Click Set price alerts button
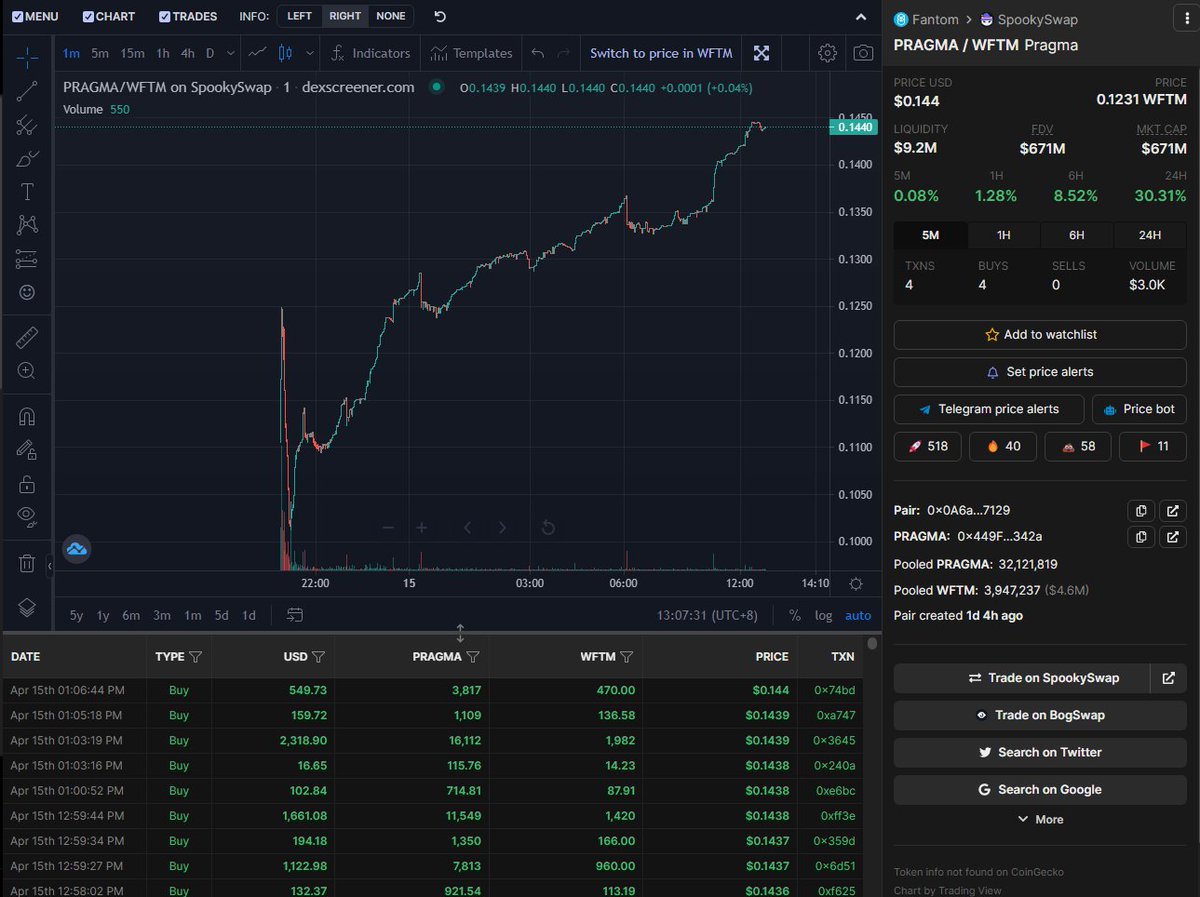This screenshot has width=1200, height=897. pos(1040,372)
